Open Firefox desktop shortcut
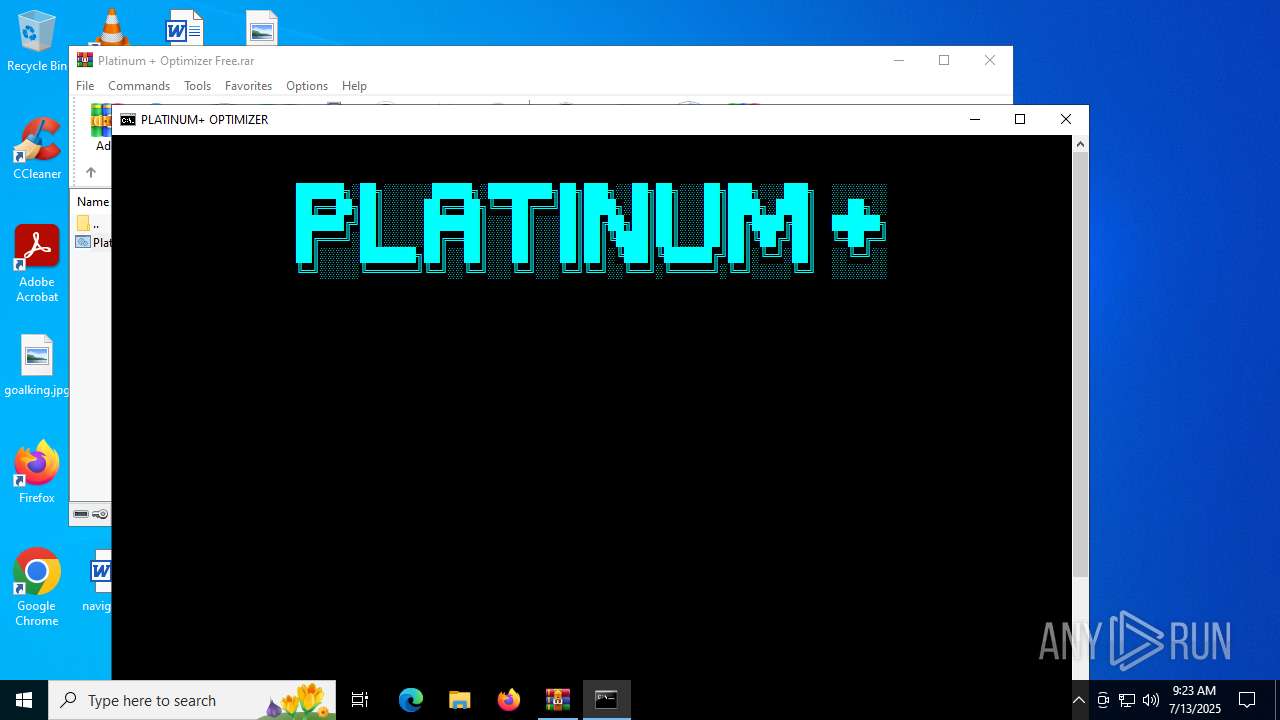 coord(37,472)
